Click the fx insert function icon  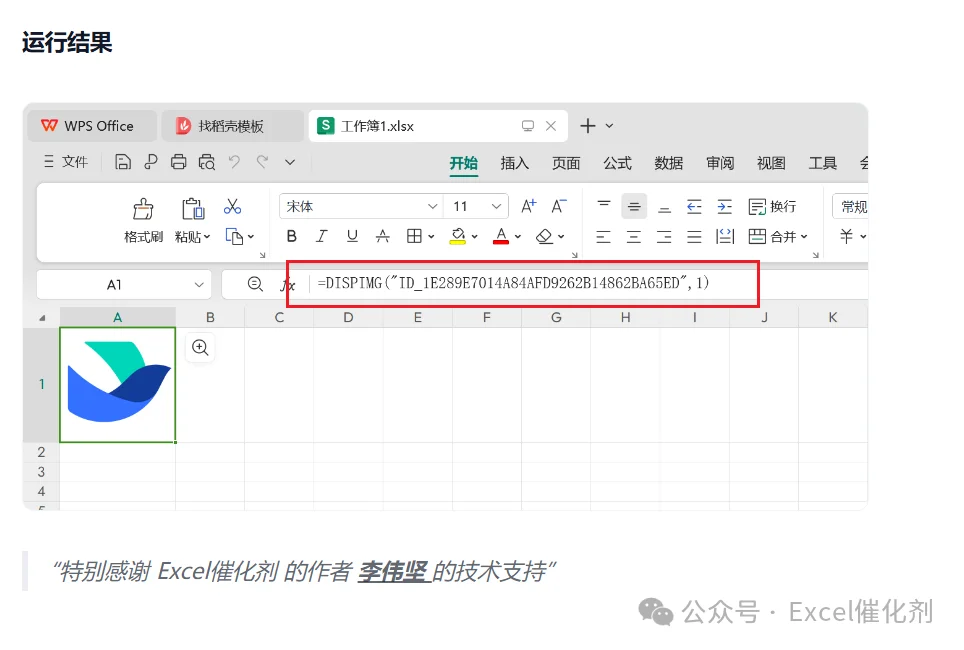(x=288, y=284)
